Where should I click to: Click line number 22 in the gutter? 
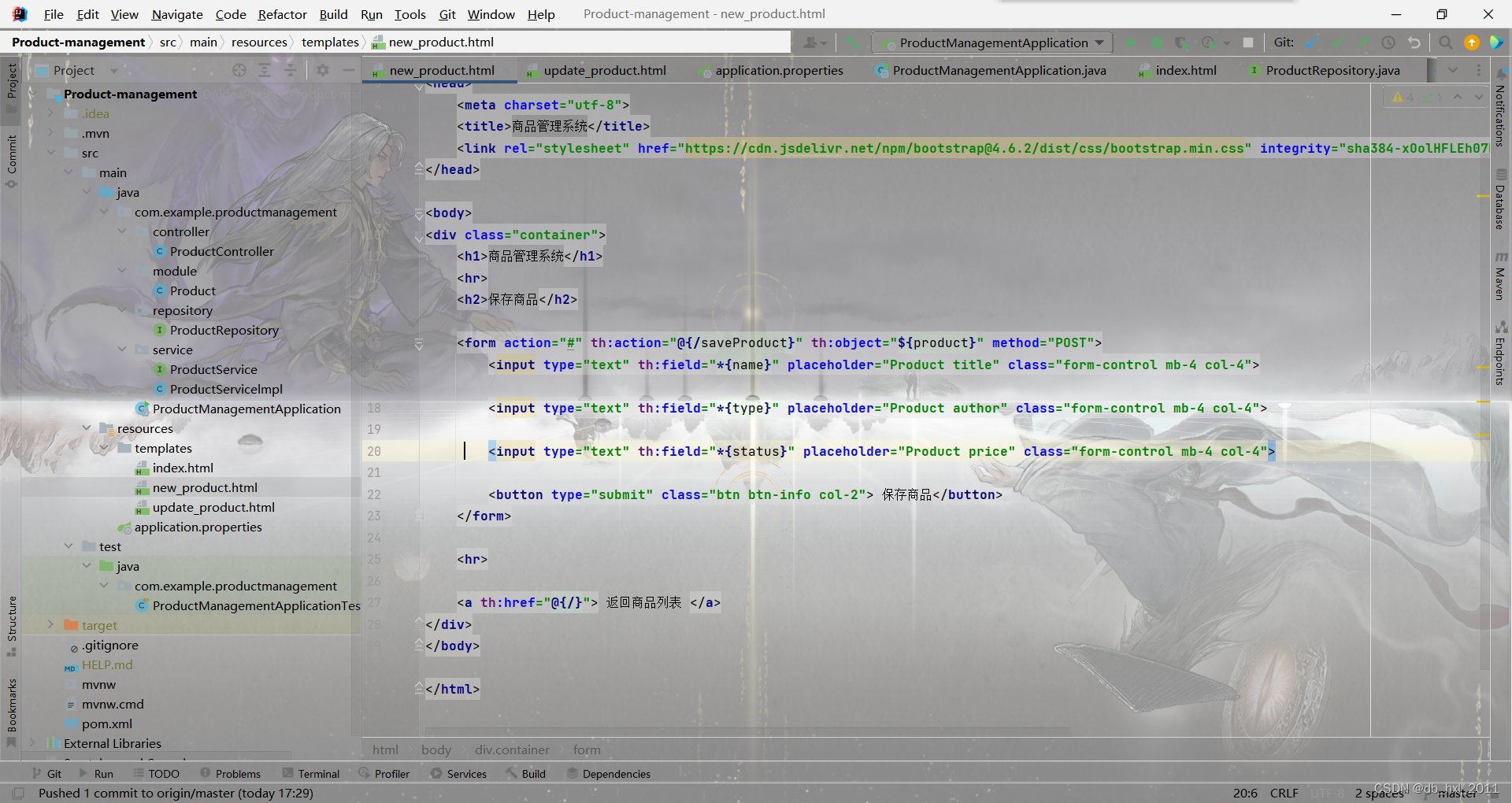[x=374, y=494]
